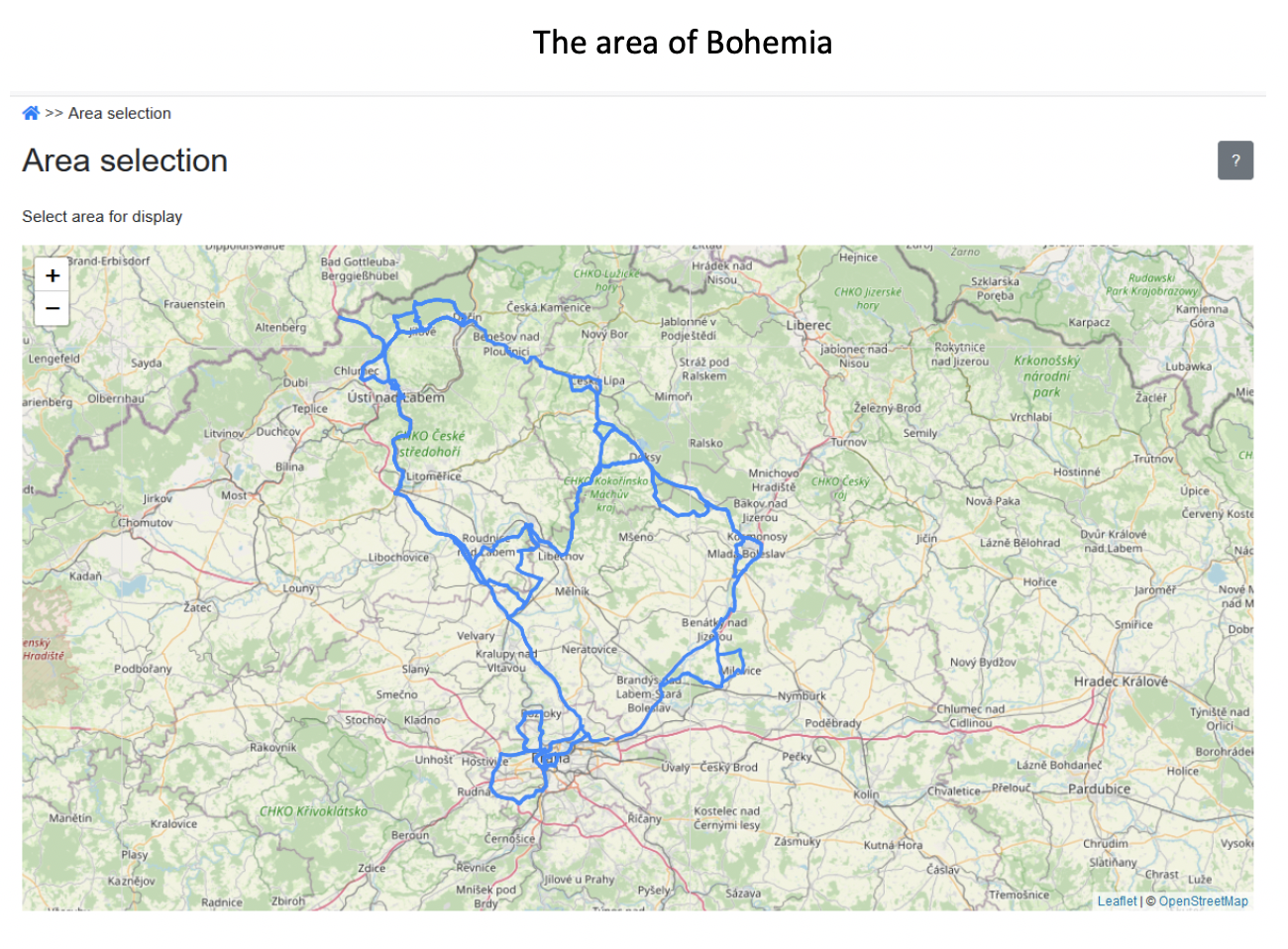Click the Krkonošský národní park label
The height and width of the screenshot is (949, 1288).
pyautogui.click(x=1046, y=376)
